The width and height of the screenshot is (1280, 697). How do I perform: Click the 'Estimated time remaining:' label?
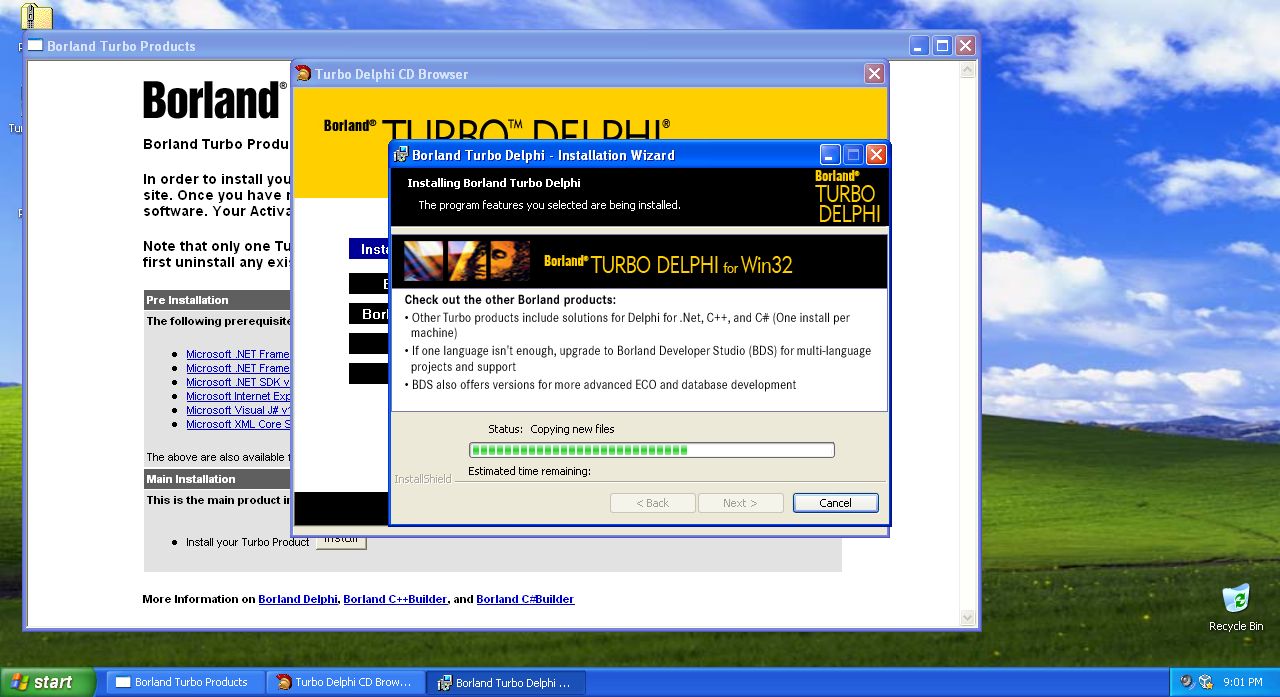pos(529,471)
